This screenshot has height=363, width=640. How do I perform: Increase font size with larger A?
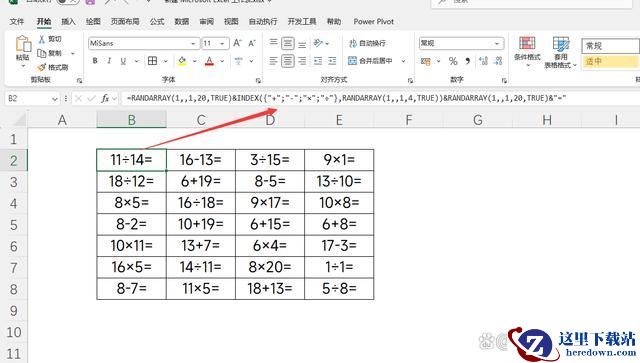click(238, 43)
